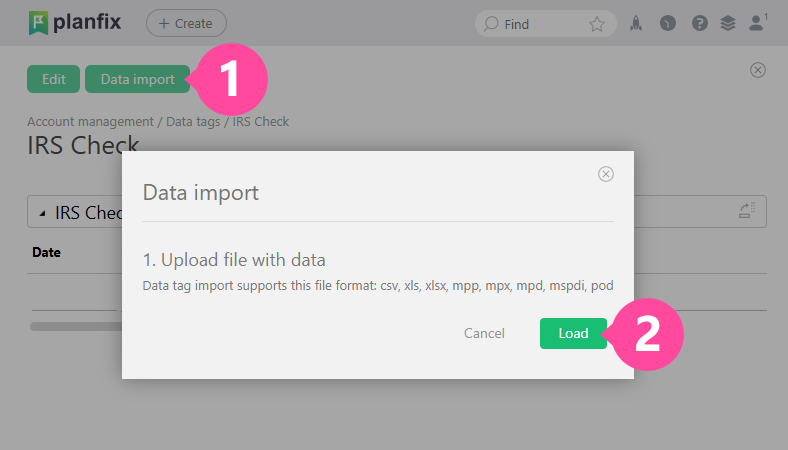This screenshot has height=450, width=788.
Task: Click the magnifier search icon
Action: click(x=491, y=24)
